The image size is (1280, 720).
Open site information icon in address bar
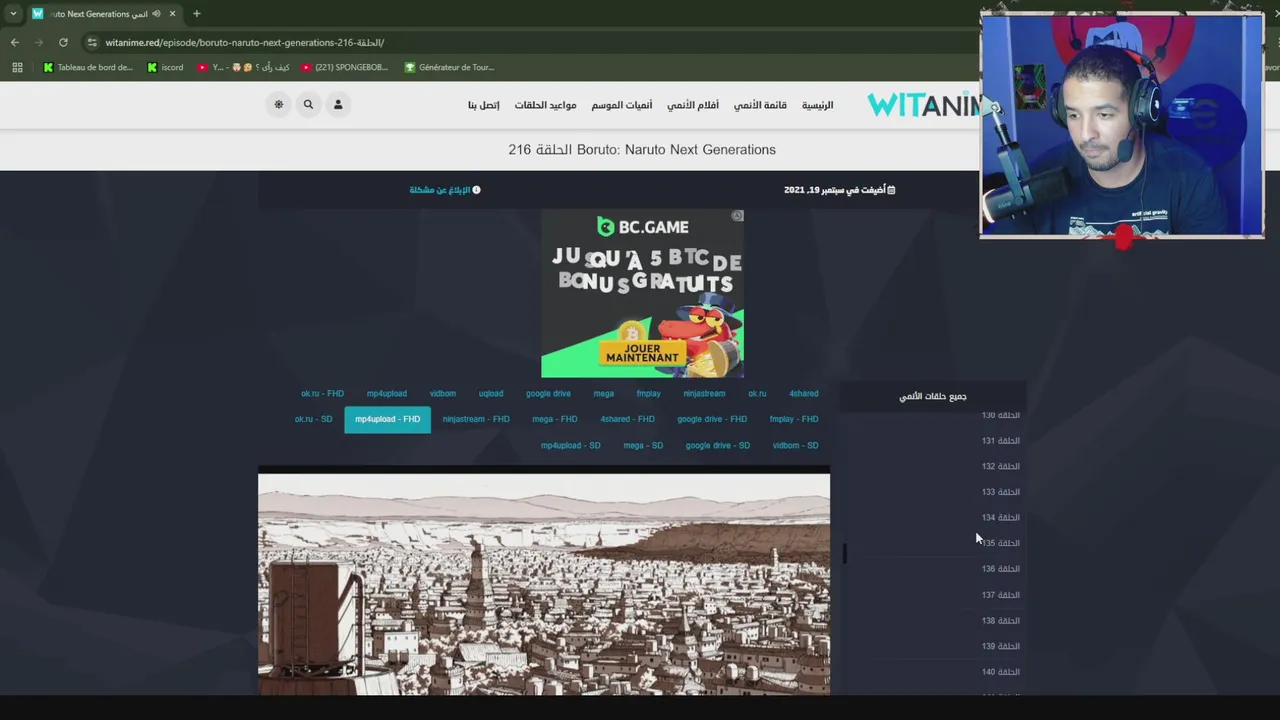pyautogui.click(x=92, y=42)
